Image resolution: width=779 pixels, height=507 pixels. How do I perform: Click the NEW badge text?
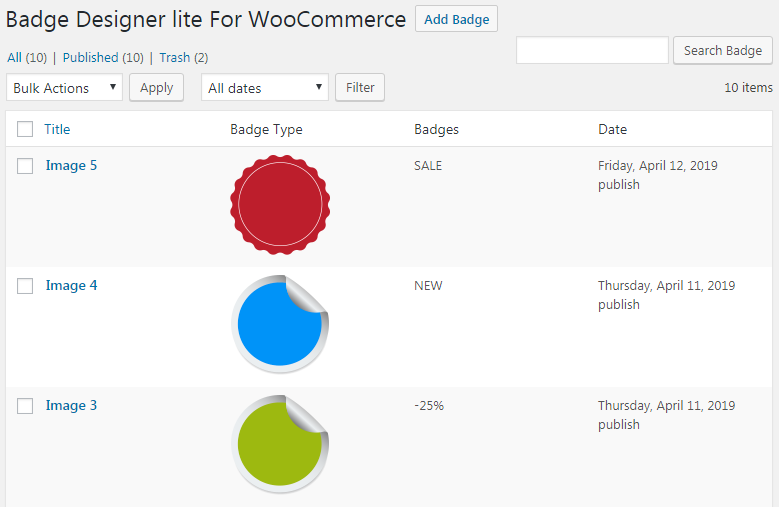[428, 286]
